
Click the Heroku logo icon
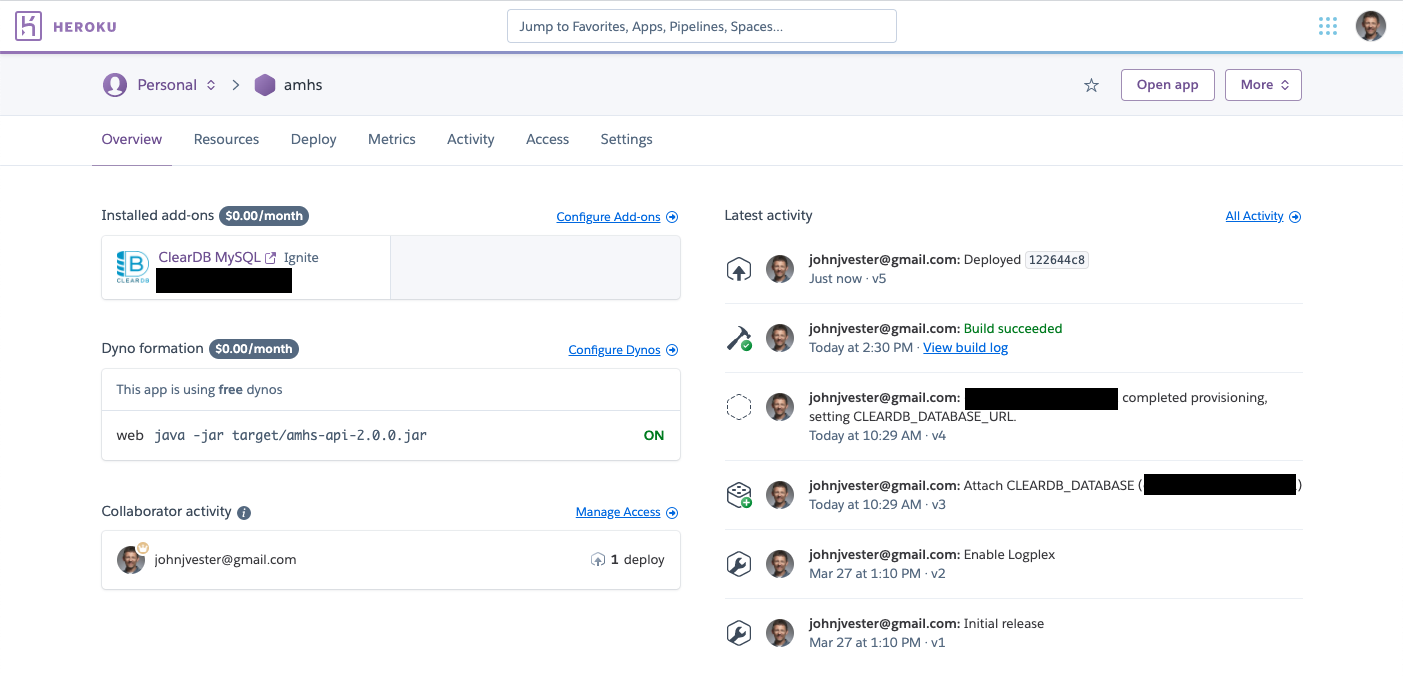[x=28, y=26]
